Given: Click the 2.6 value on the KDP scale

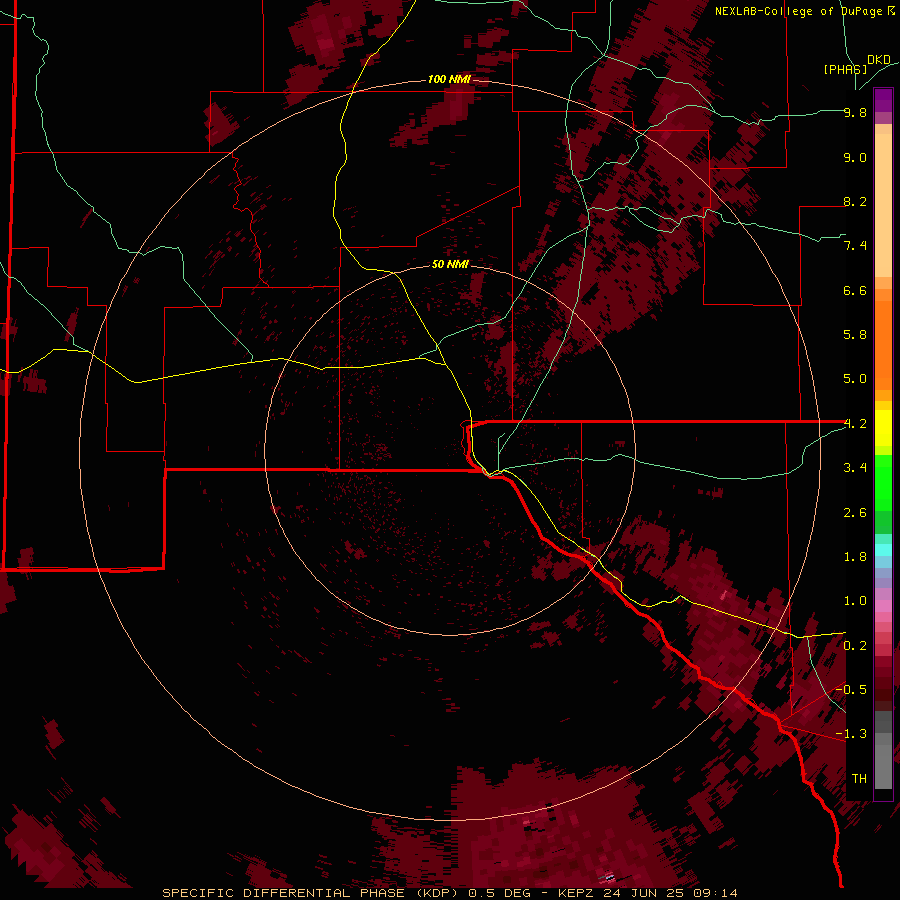Looking at the screenshot, I should tap(855, 513).
